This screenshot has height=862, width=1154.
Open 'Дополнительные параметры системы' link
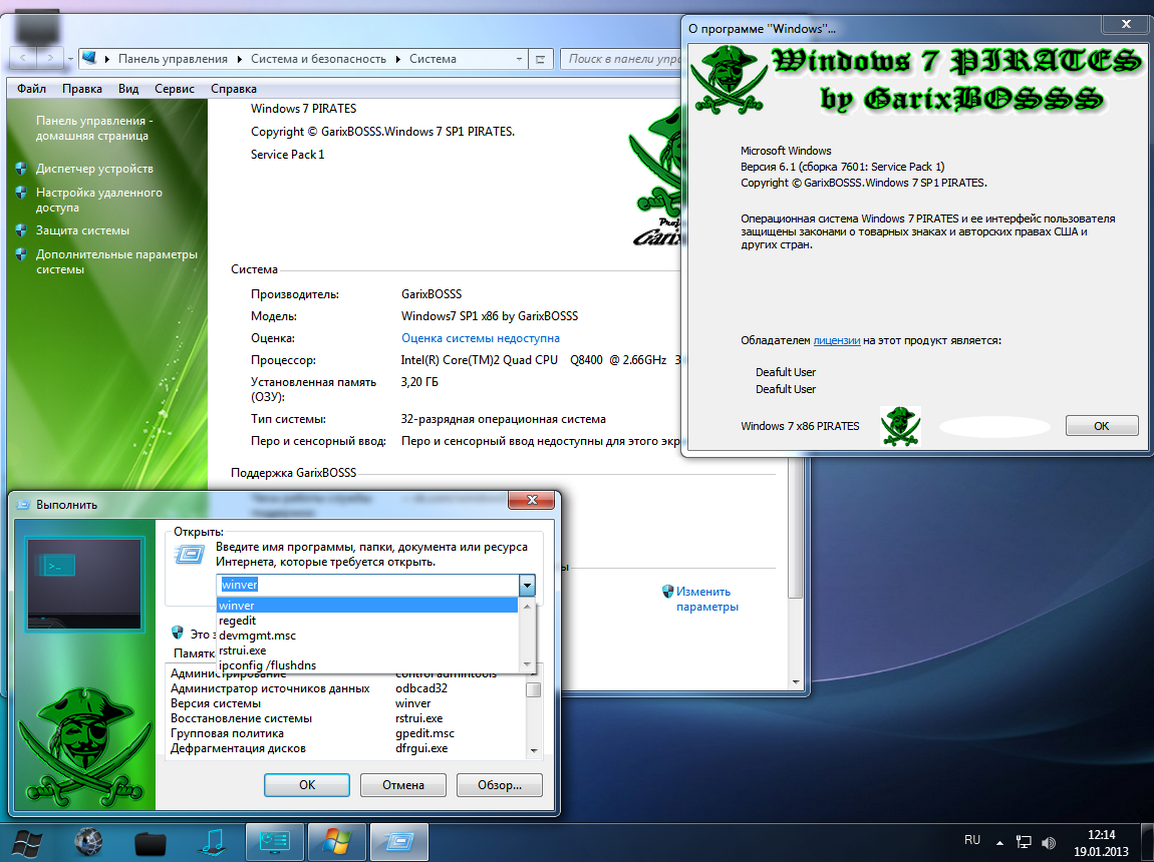[116, 261]
